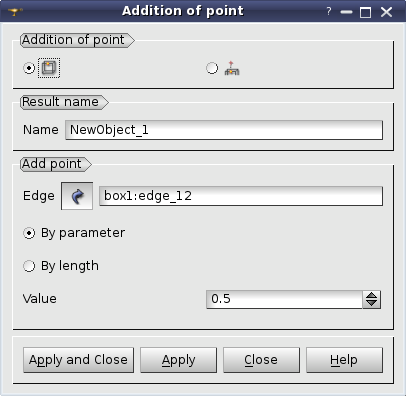Click the Edge field showing box1:edge_12
The width and height of the screenshot is (406, 396).
coord(241,196)
